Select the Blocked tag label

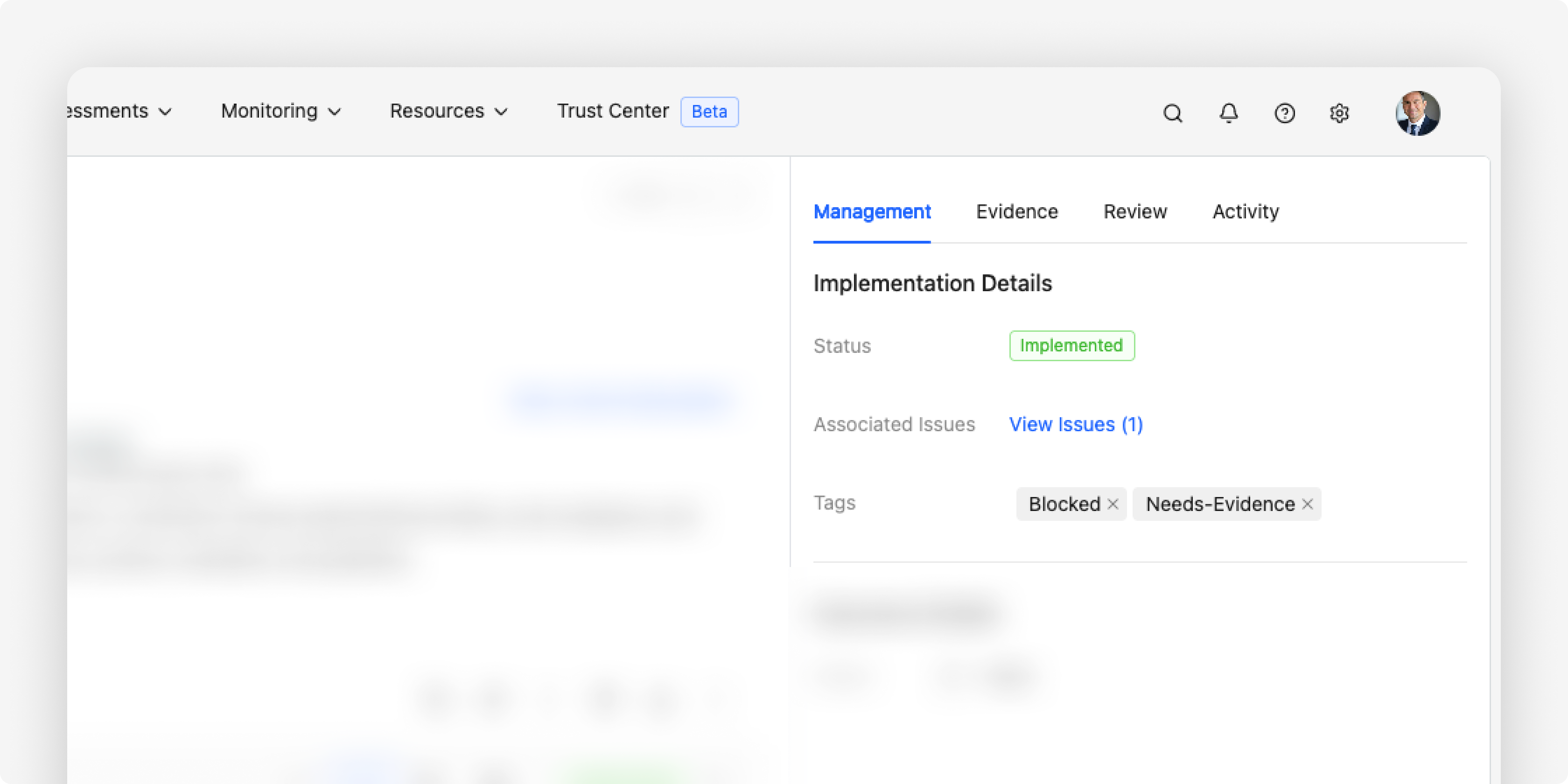pyautogui.click(x=1064, y=504)
